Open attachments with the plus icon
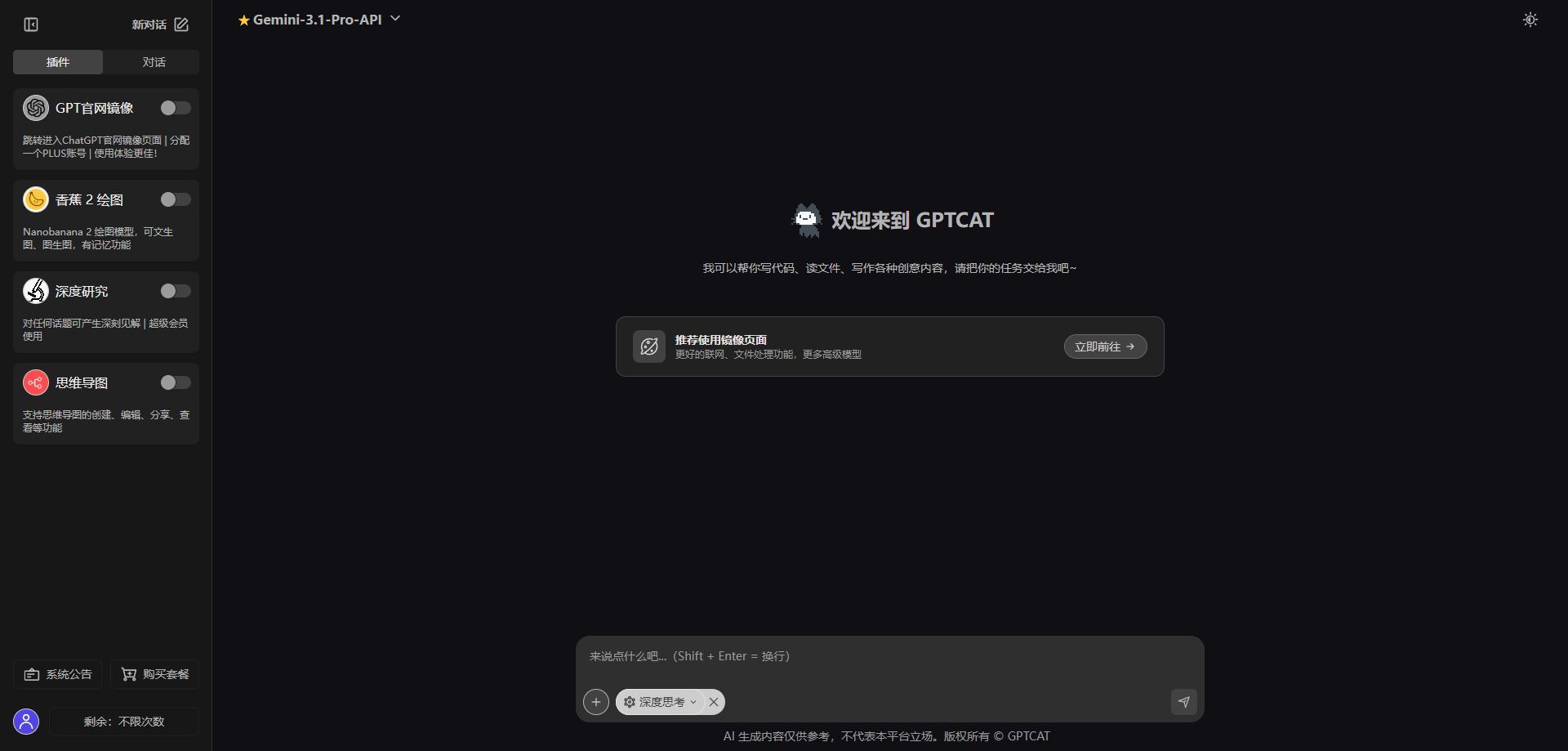The image size is (1568, 751). [x=596, y=702]
